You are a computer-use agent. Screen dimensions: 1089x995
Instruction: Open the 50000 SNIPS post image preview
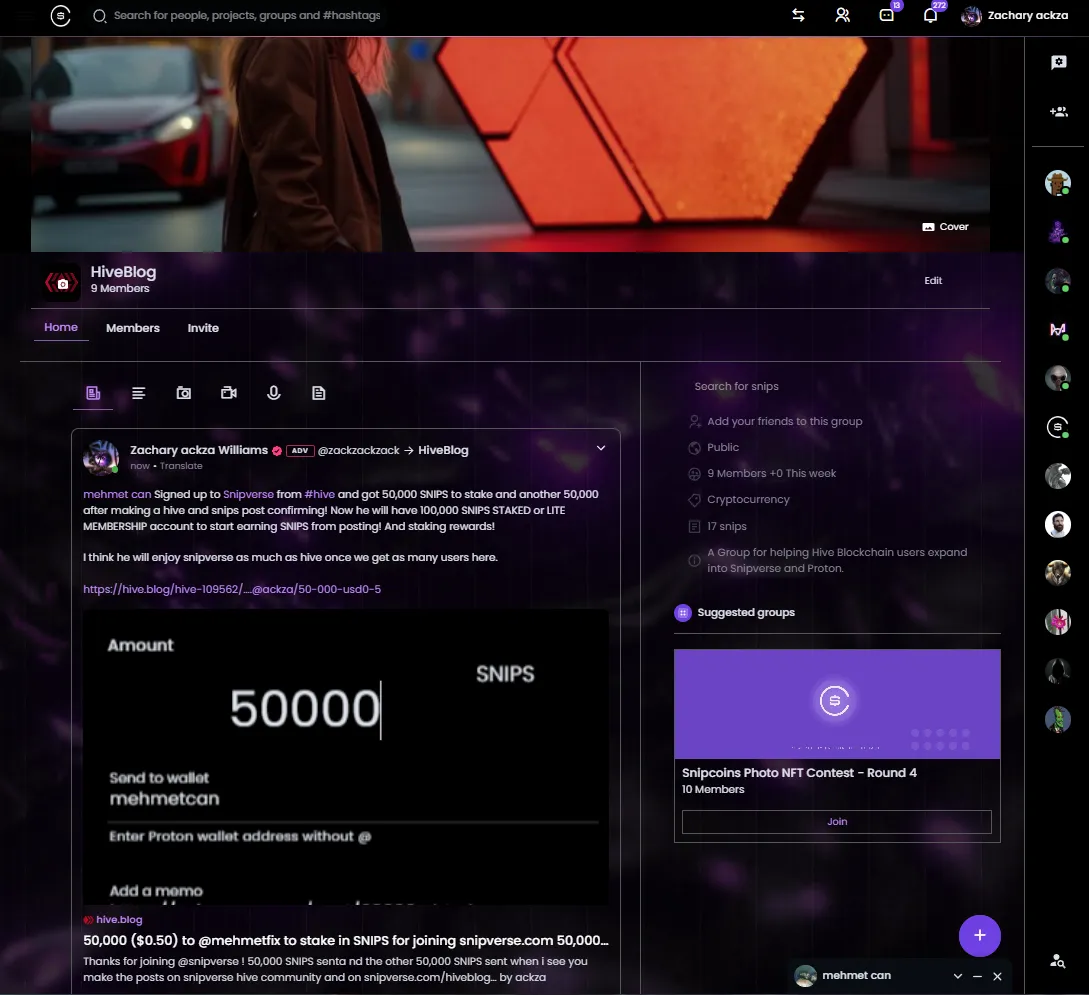[x=346, y=757]
